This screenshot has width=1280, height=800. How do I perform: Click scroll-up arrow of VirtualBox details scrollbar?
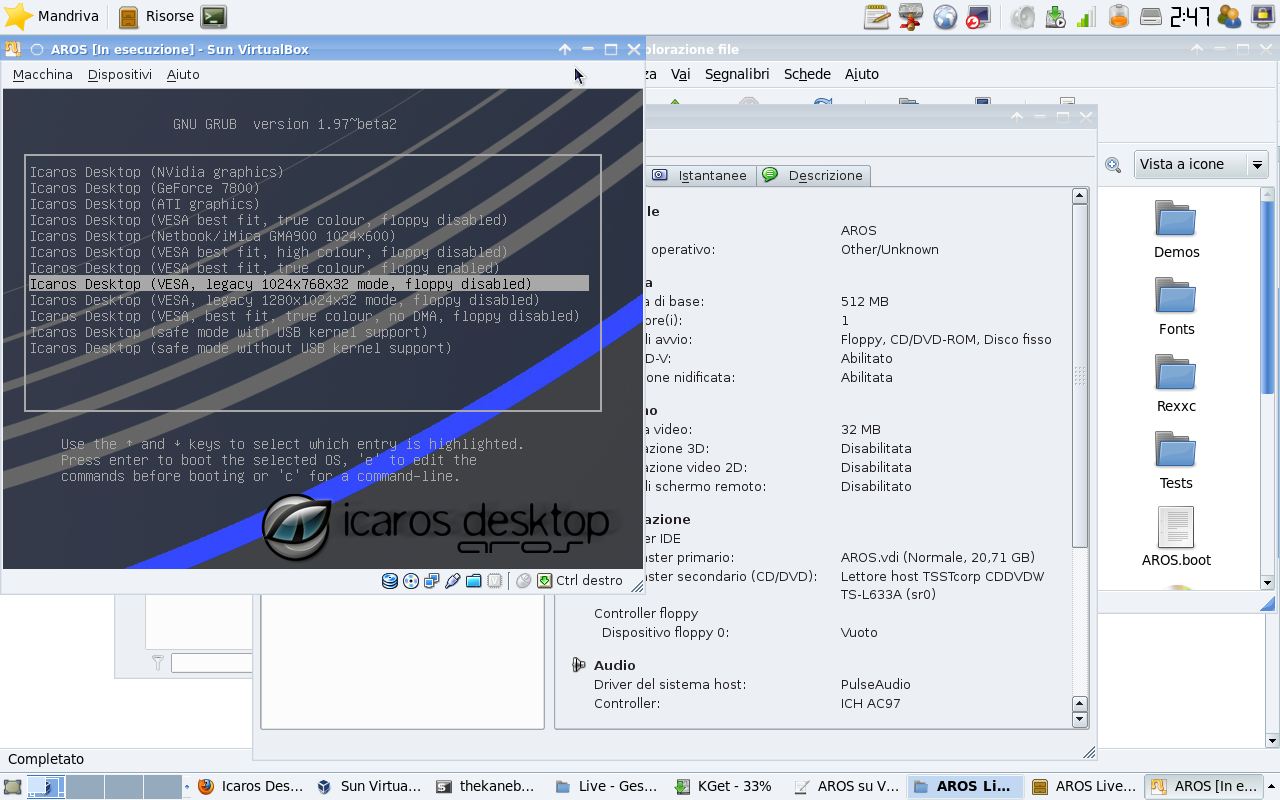[1080, 197]
